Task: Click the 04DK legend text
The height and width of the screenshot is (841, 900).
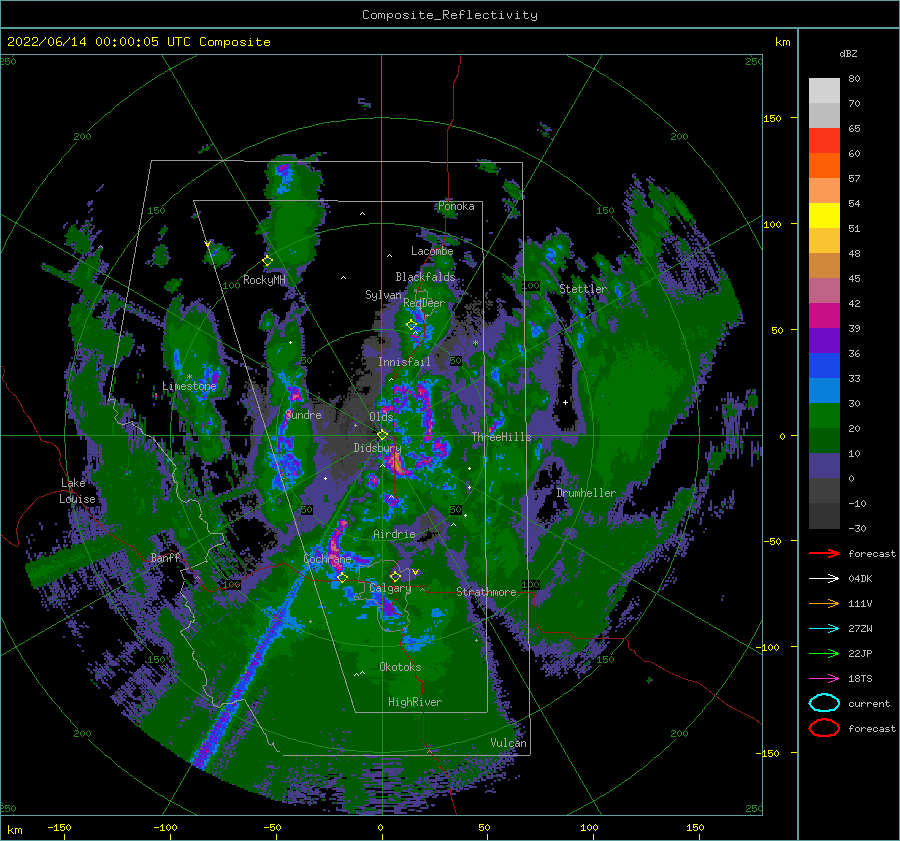Action: pos(860,579)
